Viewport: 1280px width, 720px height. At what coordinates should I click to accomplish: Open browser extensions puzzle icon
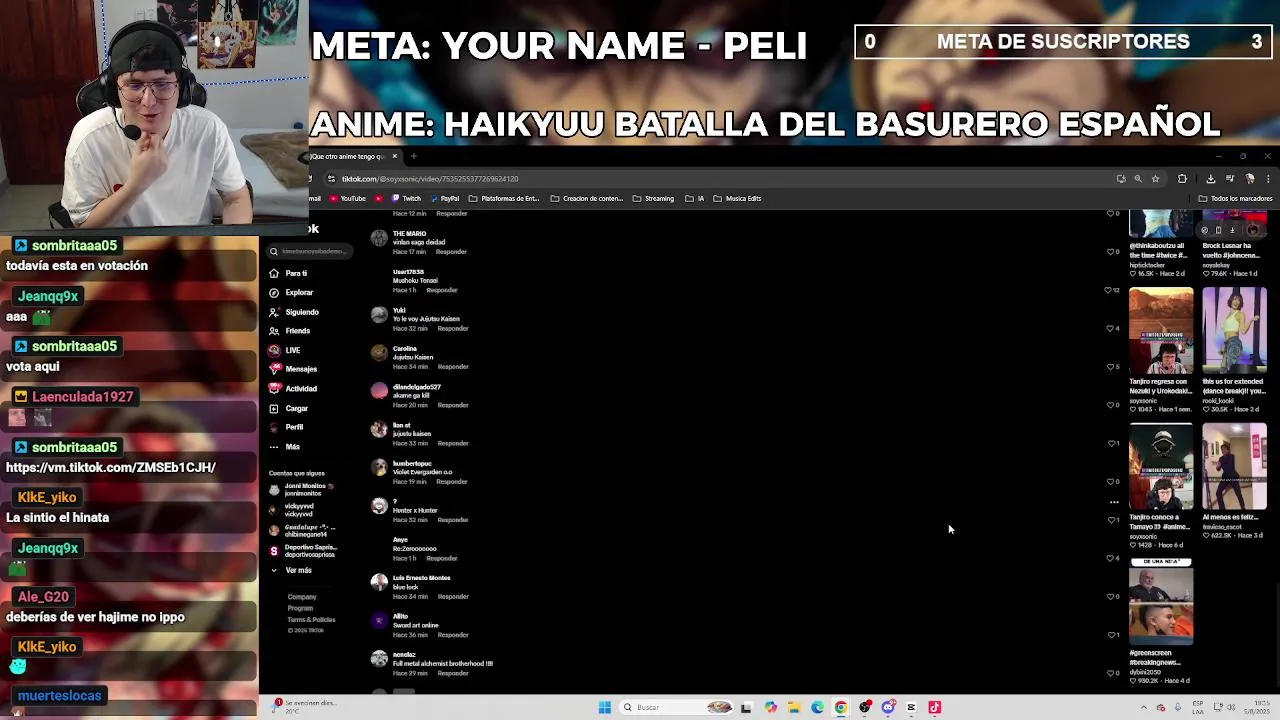click(1182, 179)
